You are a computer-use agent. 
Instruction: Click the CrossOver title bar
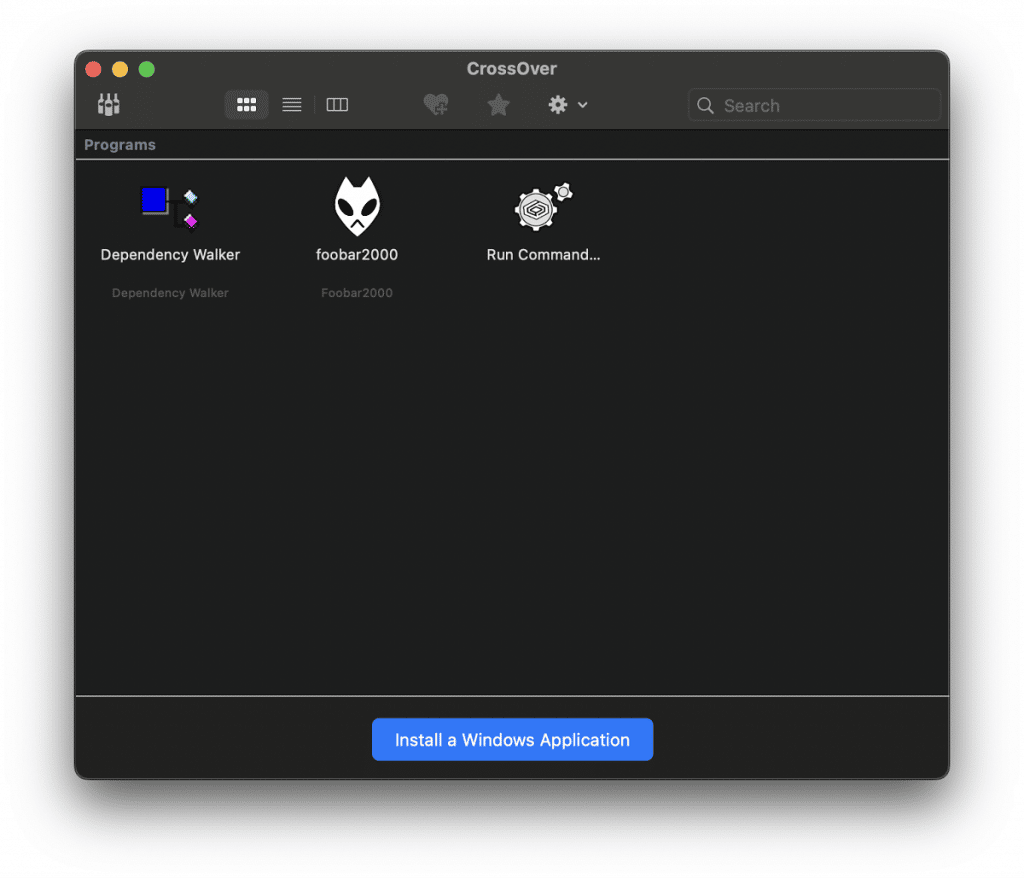tap(512, 68)
